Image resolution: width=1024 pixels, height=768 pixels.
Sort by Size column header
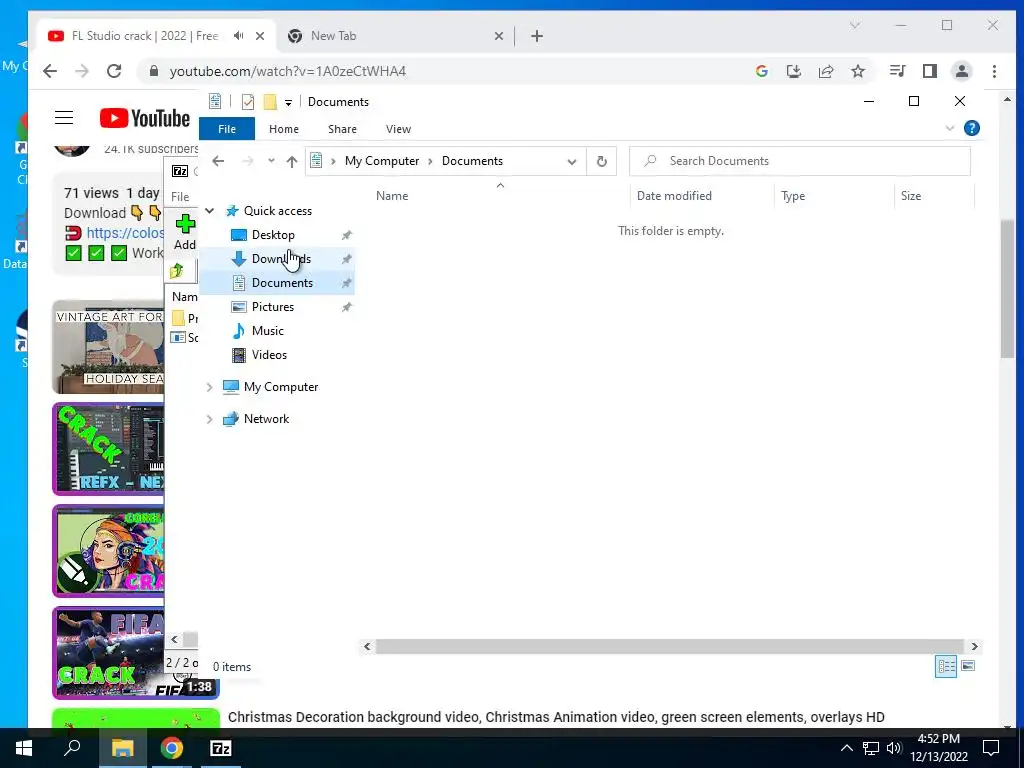tap(910, 195)
